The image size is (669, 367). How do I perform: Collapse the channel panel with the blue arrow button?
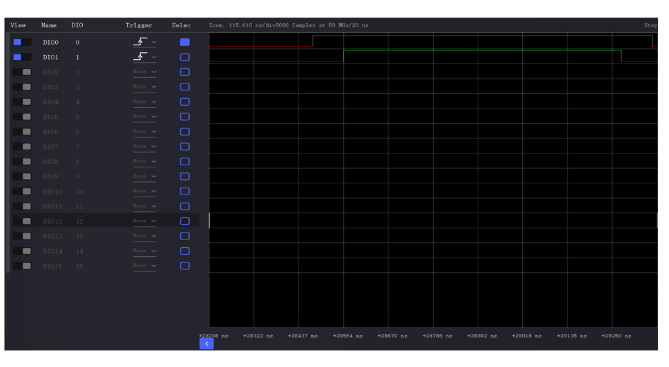(x=207, y=344)
